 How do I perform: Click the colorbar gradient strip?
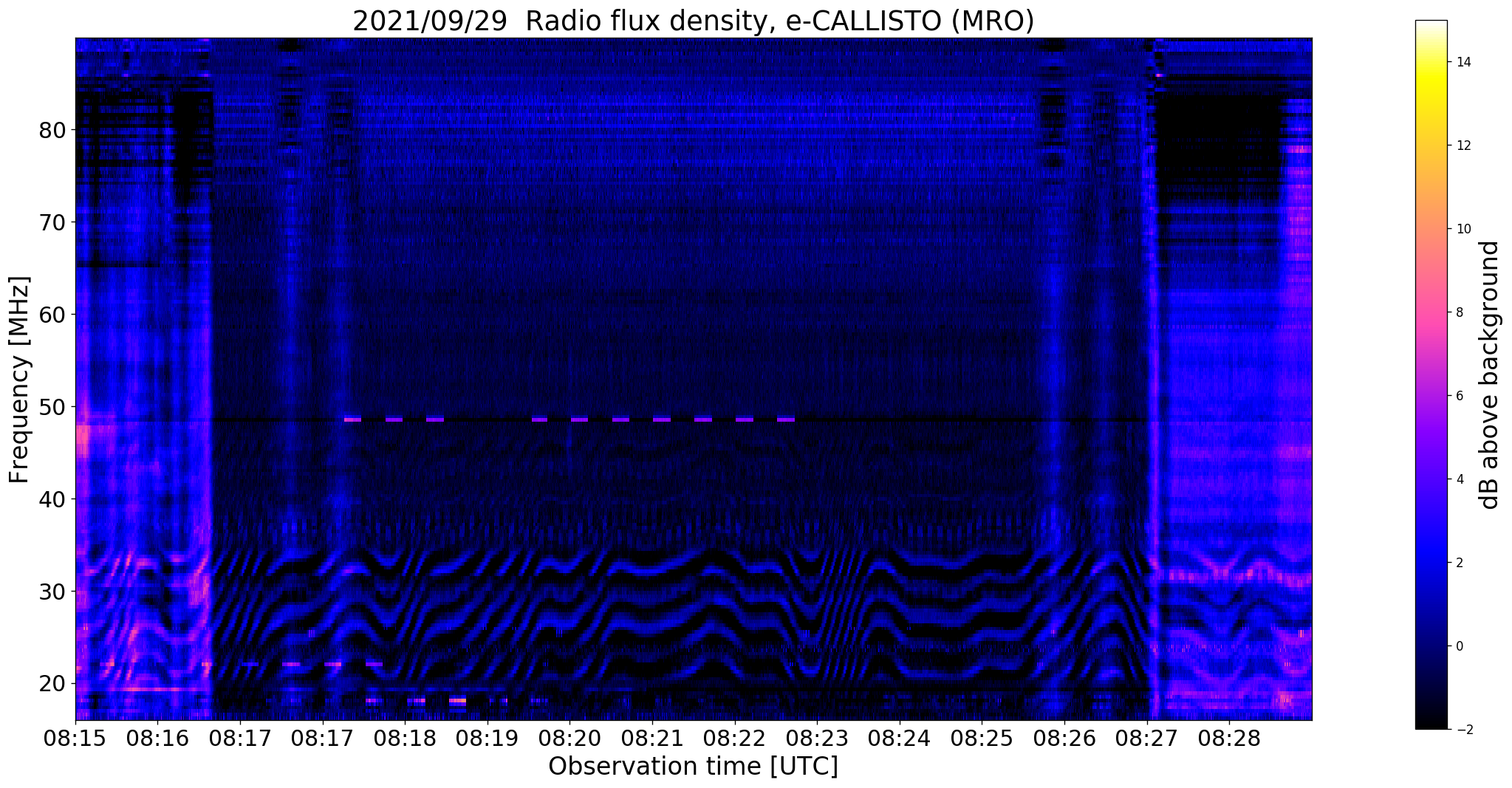pyautogui.click(x=1431, y=375)
